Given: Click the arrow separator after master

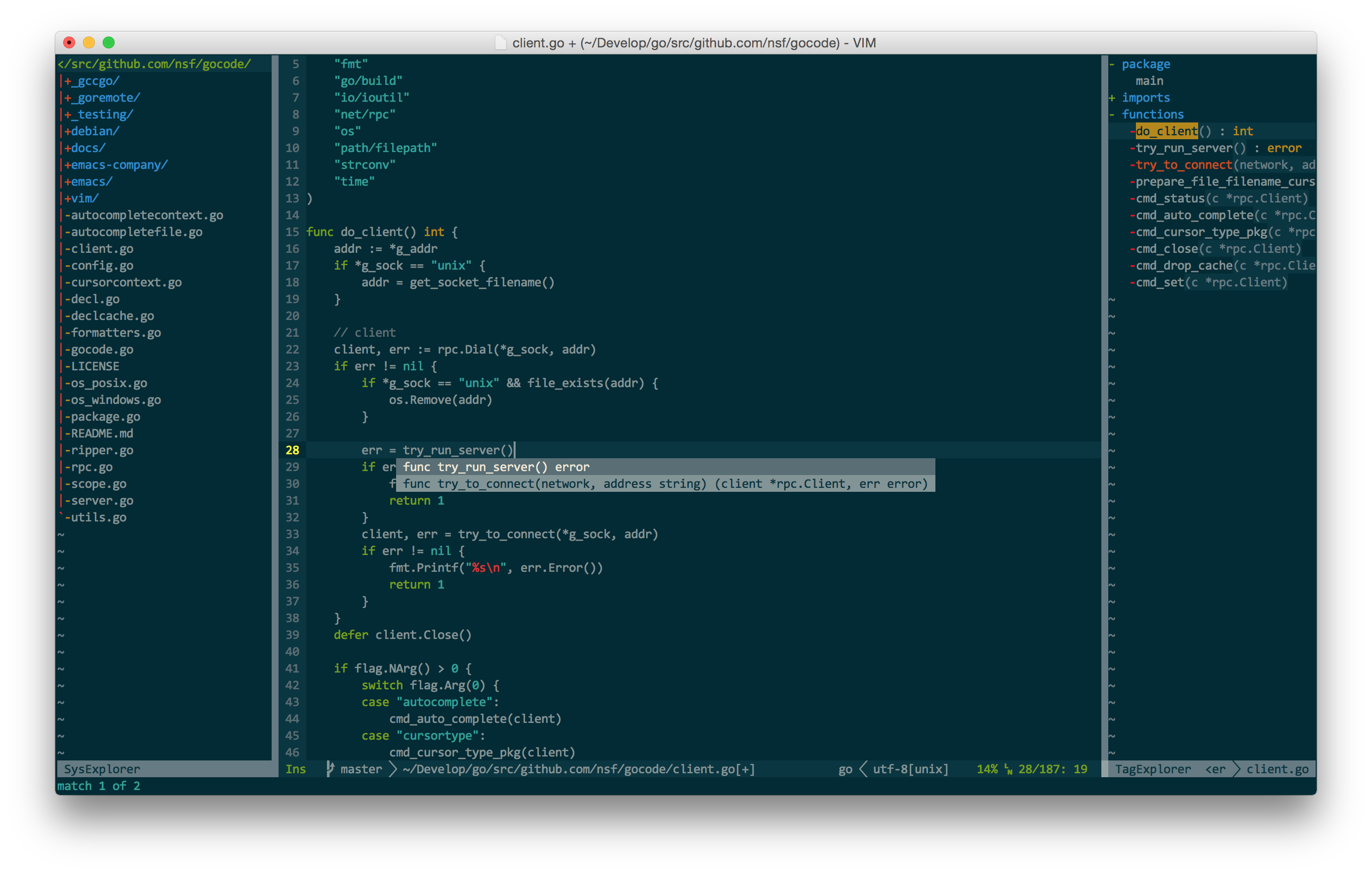Looking at the screenshot, I should [x=393, y=769].
